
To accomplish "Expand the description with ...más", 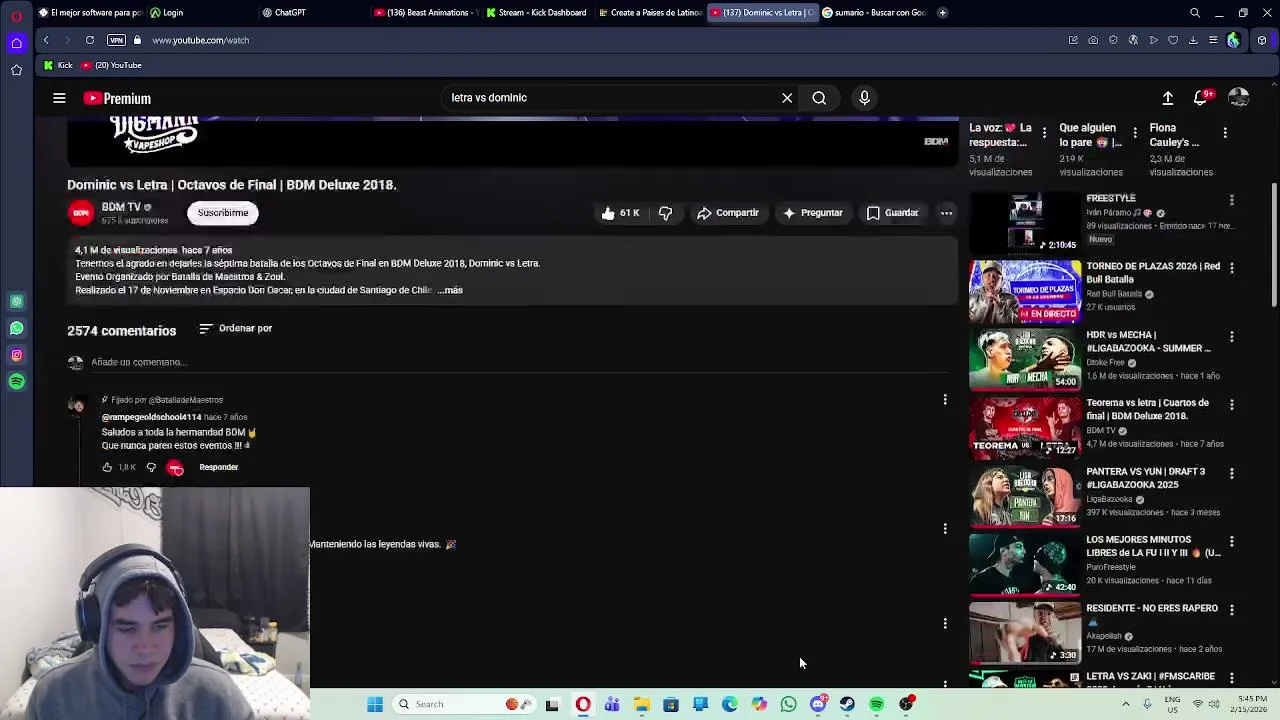I will click(x=450, y=290).
